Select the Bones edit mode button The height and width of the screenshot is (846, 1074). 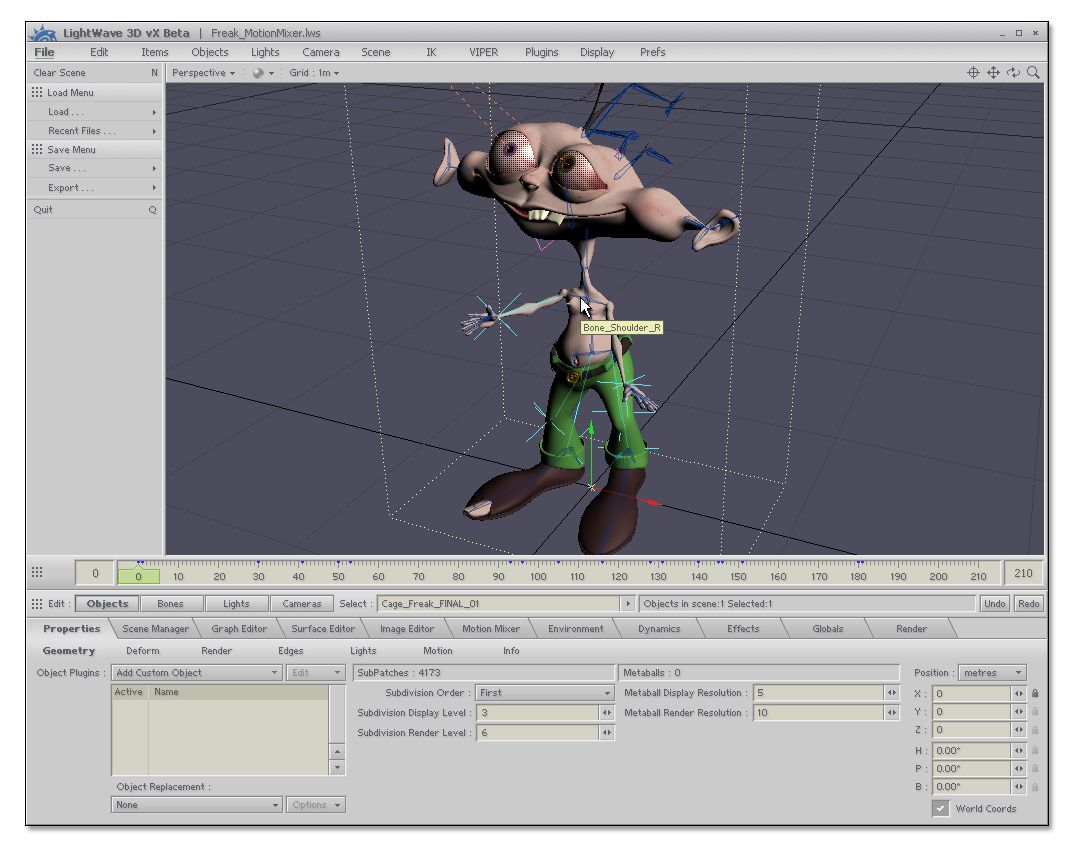170,604
